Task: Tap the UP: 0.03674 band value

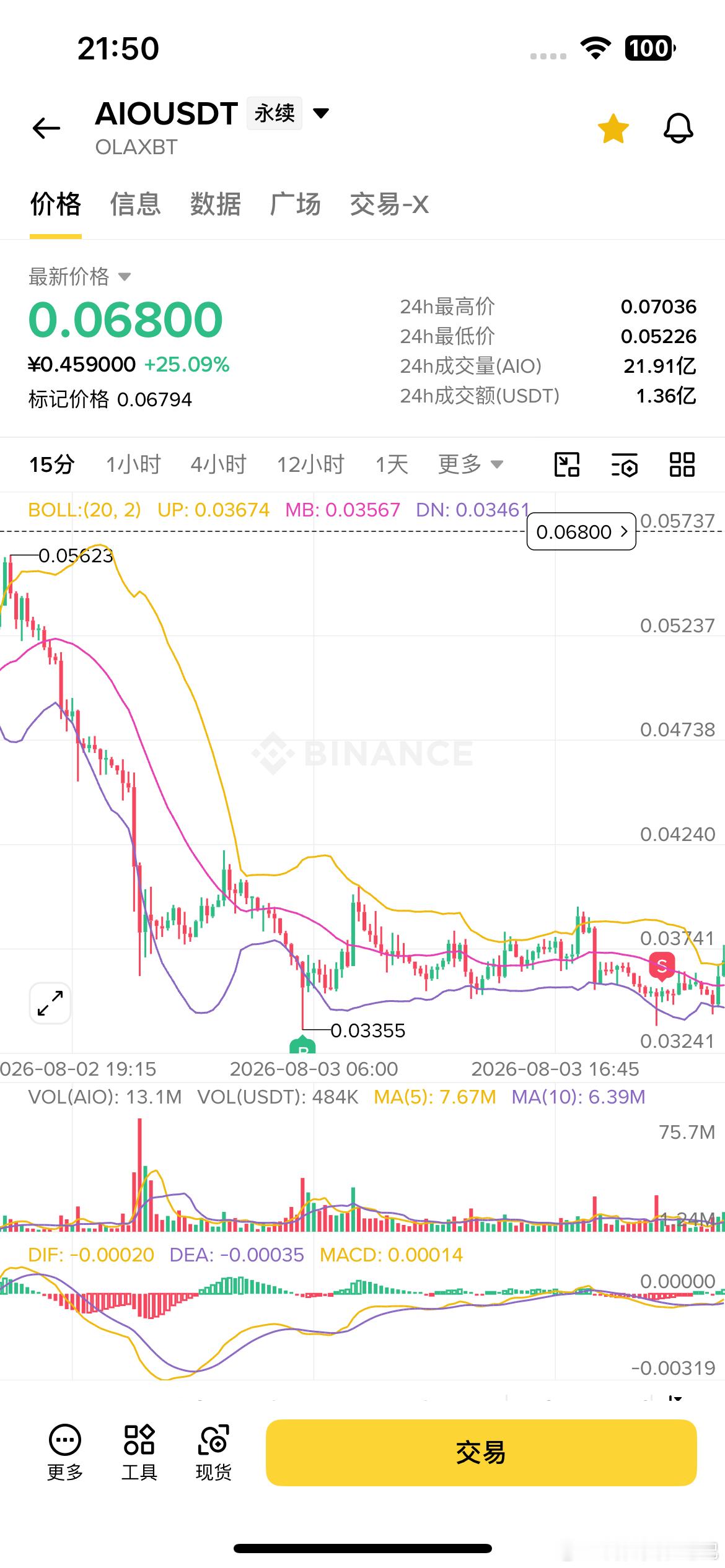Action: click(x=213, y=510)
